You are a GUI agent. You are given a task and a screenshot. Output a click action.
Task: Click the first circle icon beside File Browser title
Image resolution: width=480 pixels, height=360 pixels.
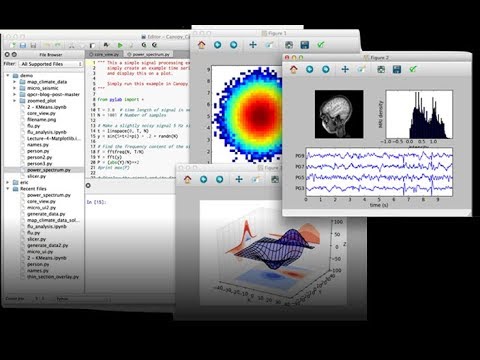coord(7,54)
